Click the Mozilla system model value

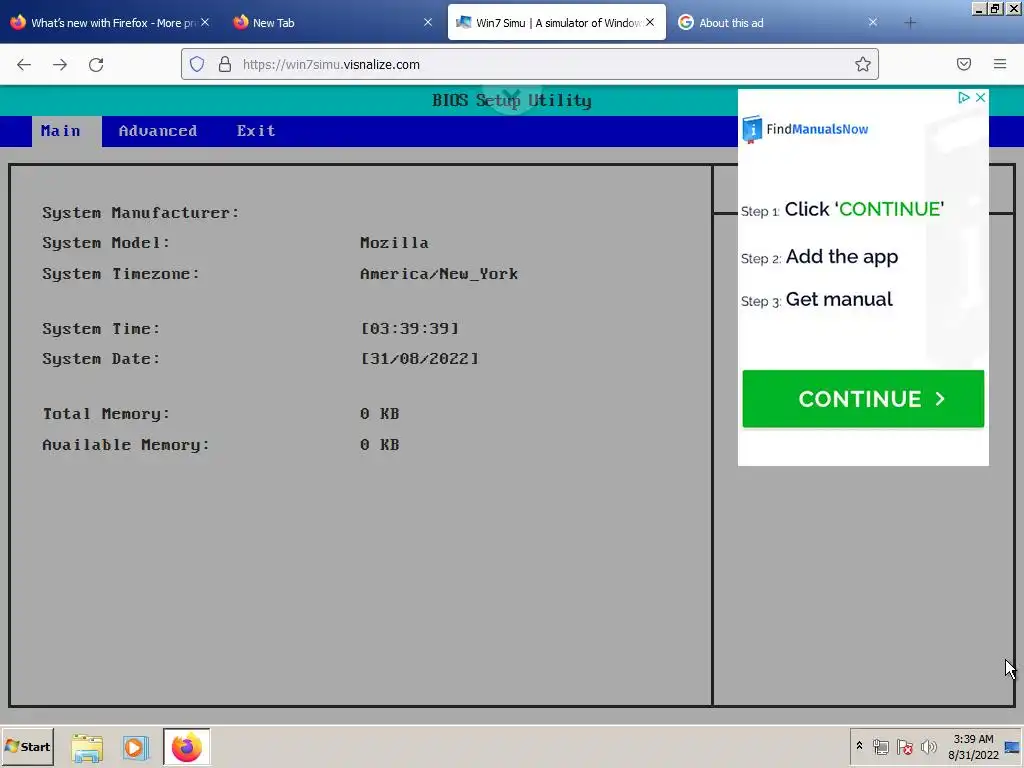click(394, 243)
